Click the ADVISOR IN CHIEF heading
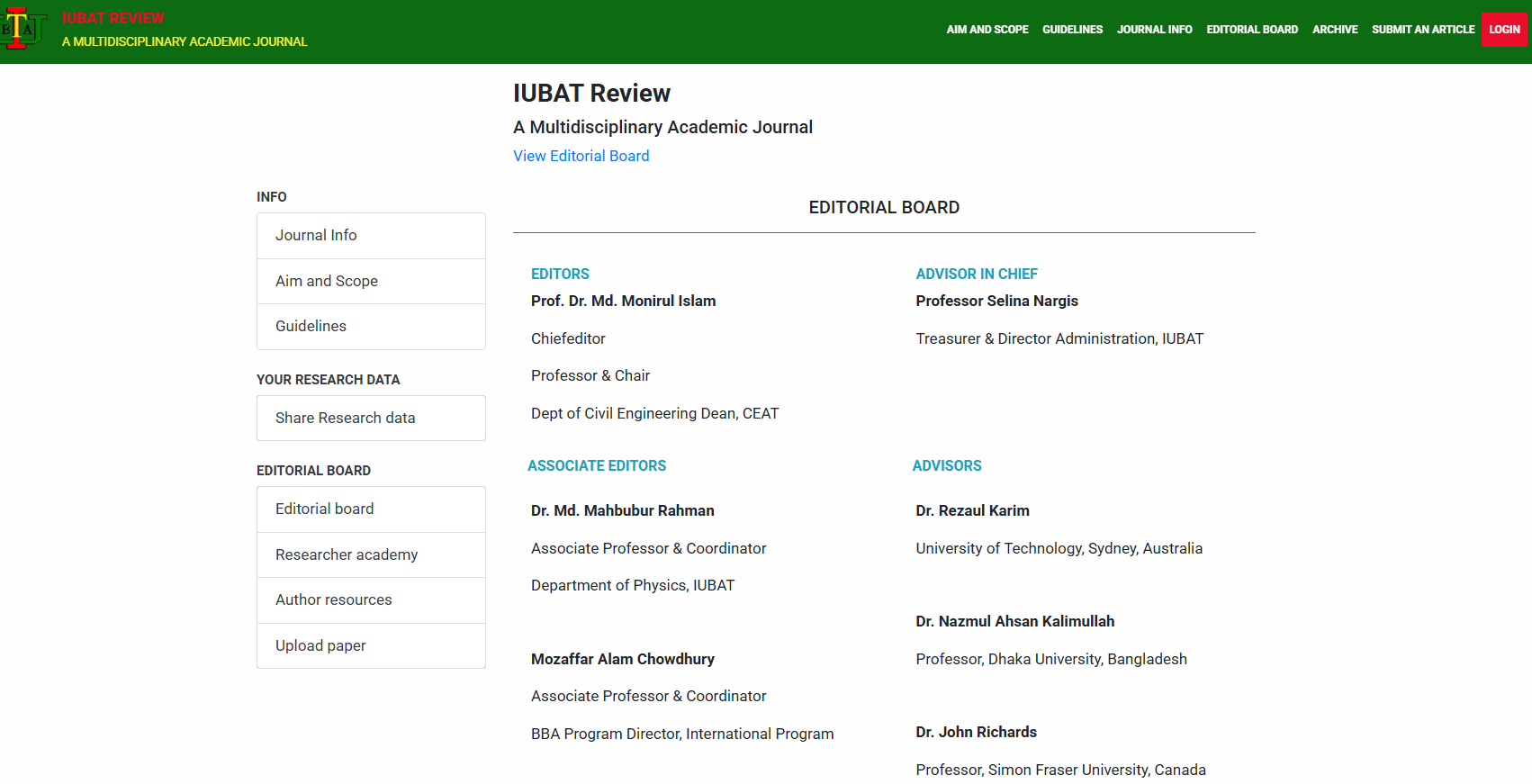Screen dimensions: 1532x784 (977, 274)
